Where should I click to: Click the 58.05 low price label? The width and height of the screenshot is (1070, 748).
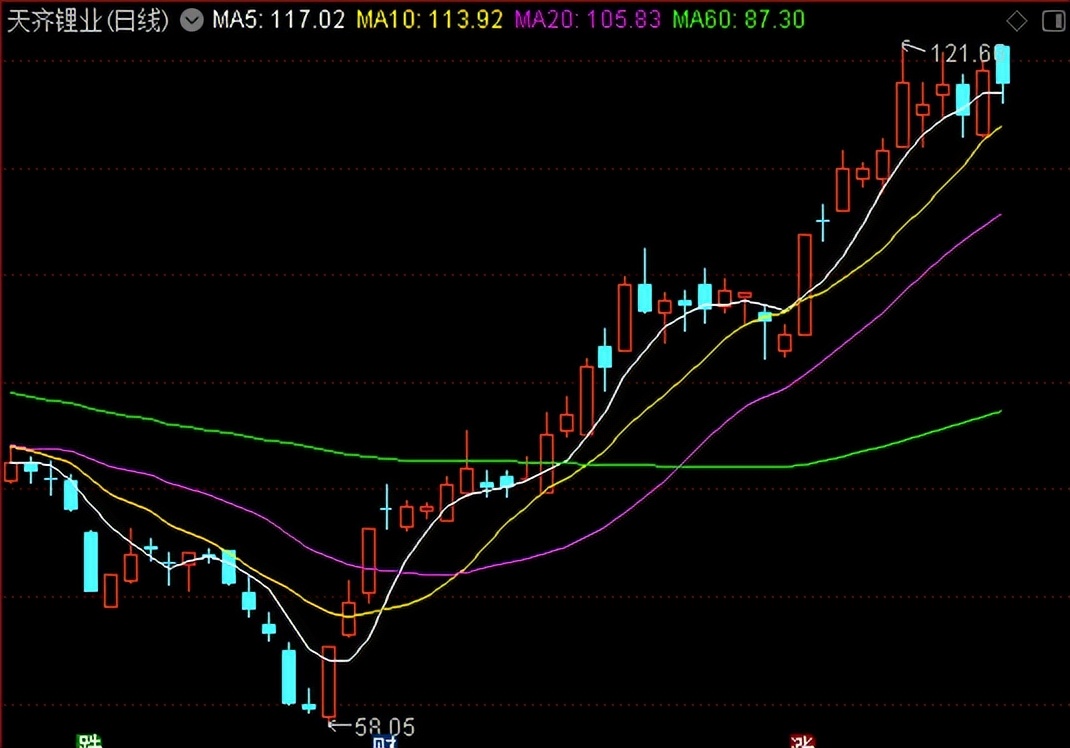coord(385,727)
